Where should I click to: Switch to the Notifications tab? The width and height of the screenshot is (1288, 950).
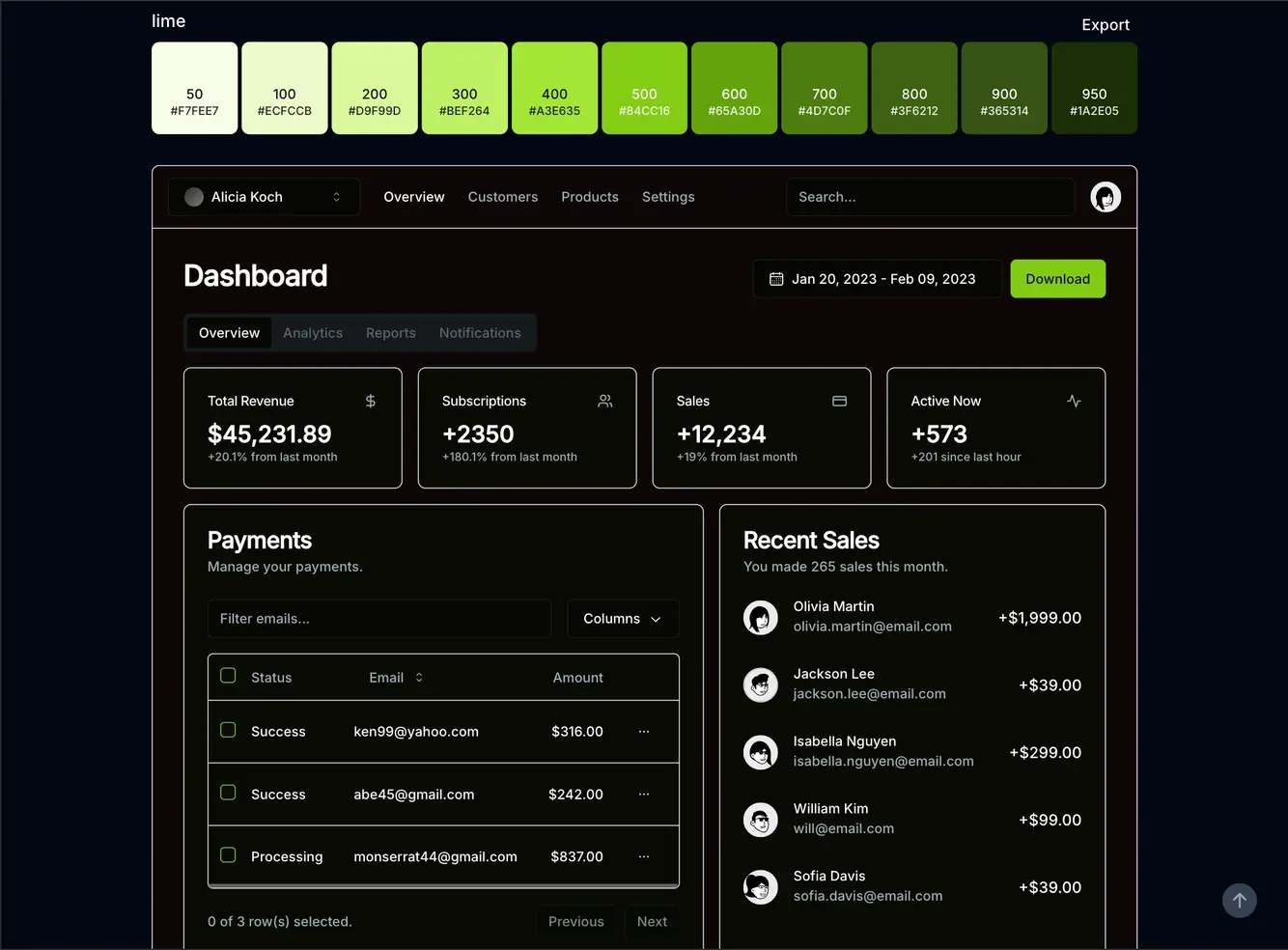click(x=480, y=333)
